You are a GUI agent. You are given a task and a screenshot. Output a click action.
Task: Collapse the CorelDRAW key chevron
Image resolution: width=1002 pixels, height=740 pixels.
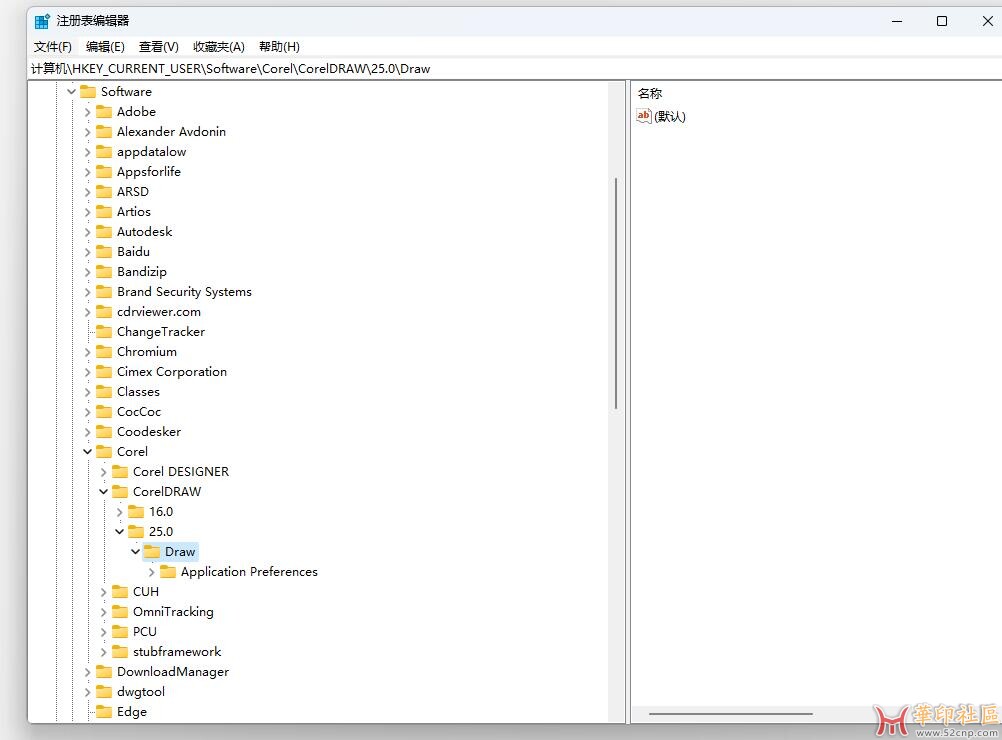tap(104, 491)
